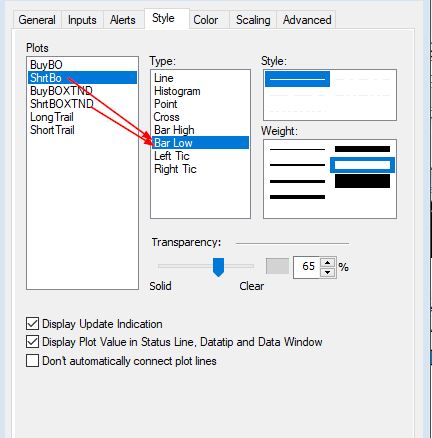The height and width of the screenshot is (438, 432).
Task: Increase transparency with the up spinner arrow
Action: coord(328,262)
